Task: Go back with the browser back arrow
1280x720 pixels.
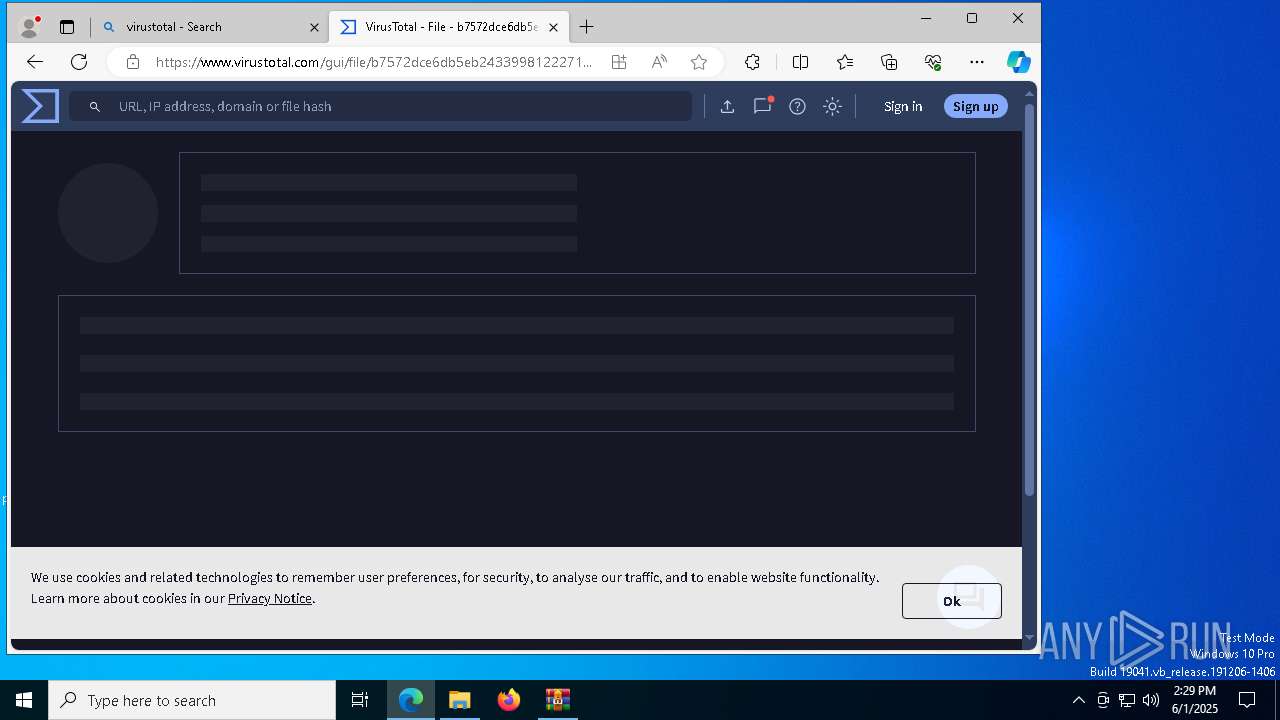Action: 35,62
